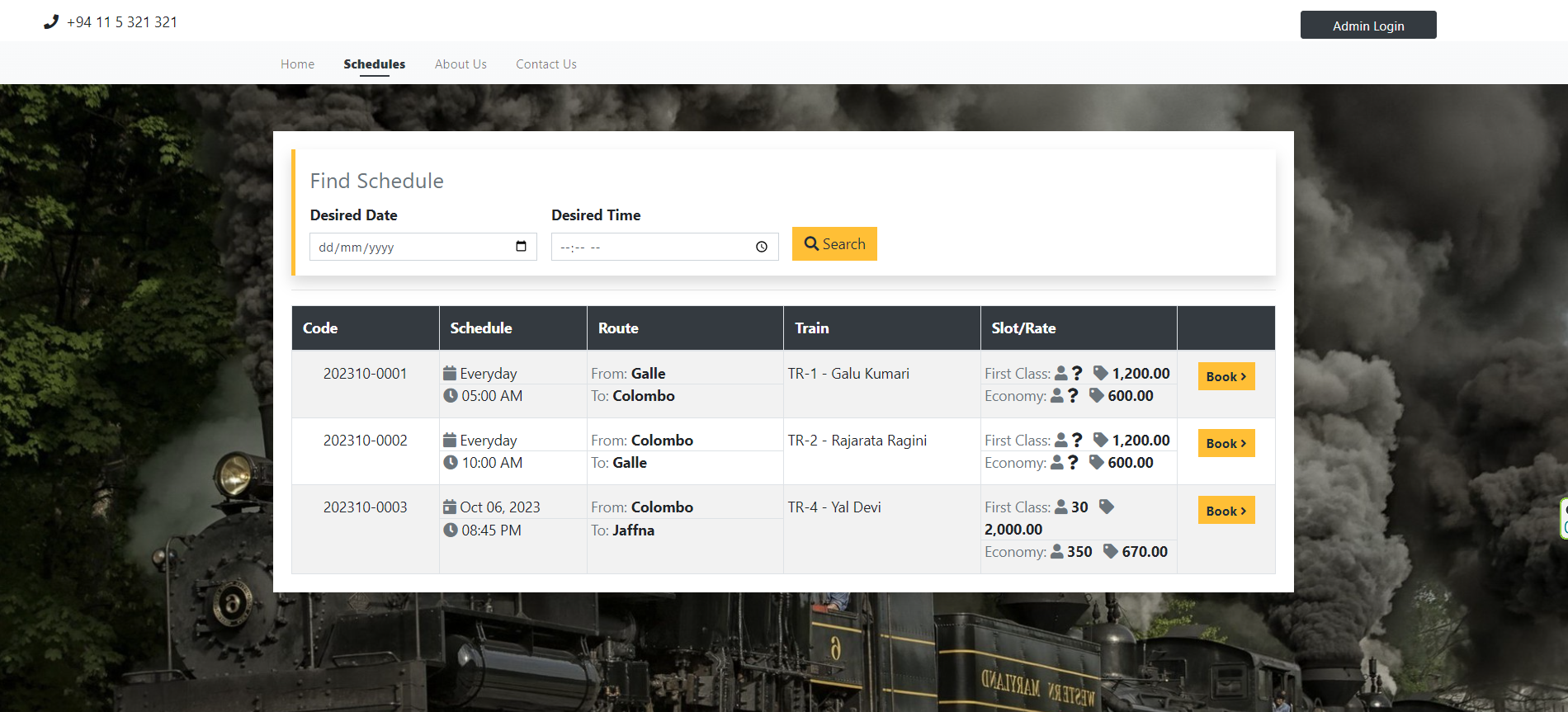Open the clock picker in Desired Time
1568x712 pixels.
[x=761, y=247]
